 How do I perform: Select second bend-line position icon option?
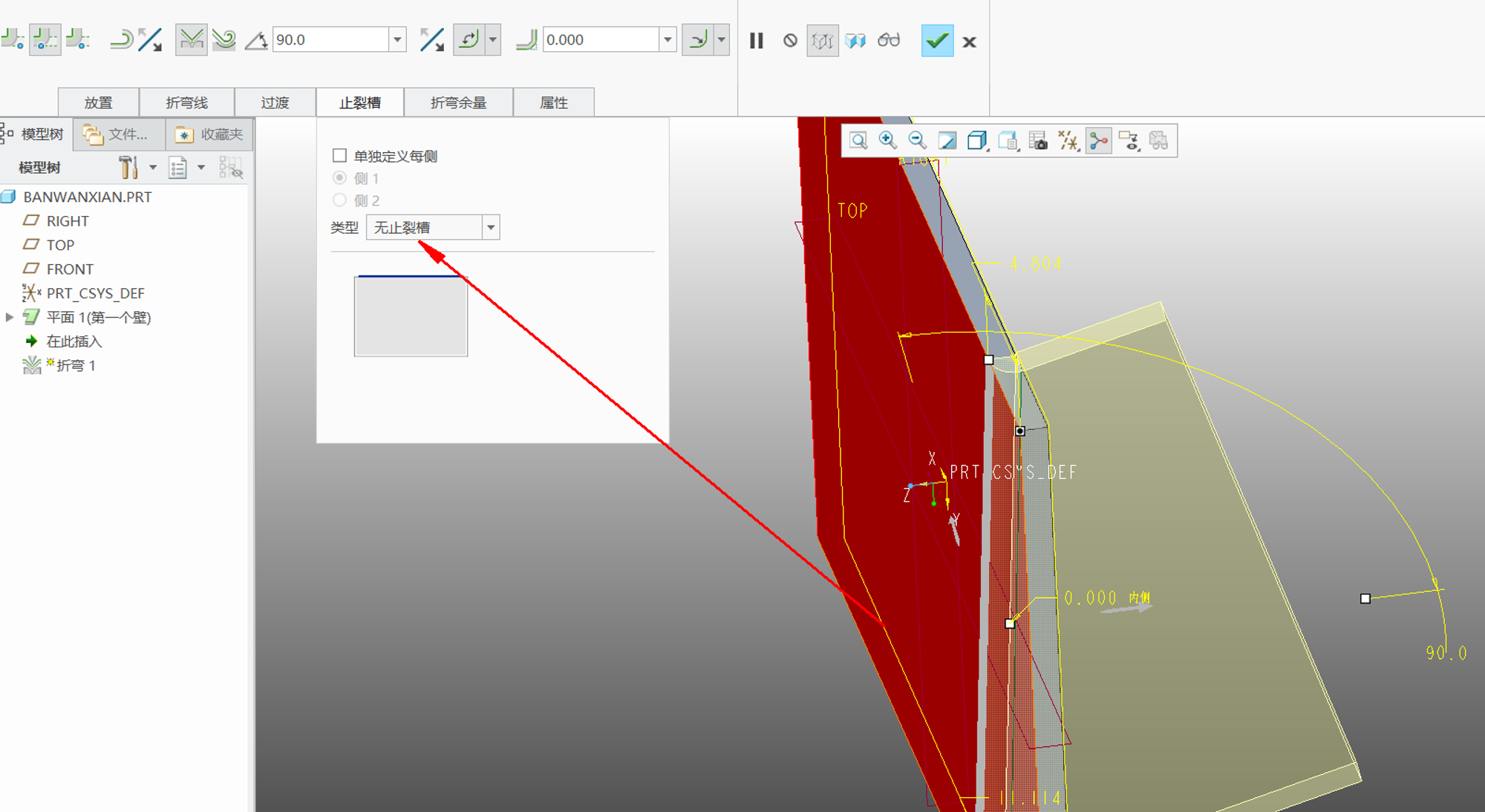45,39
